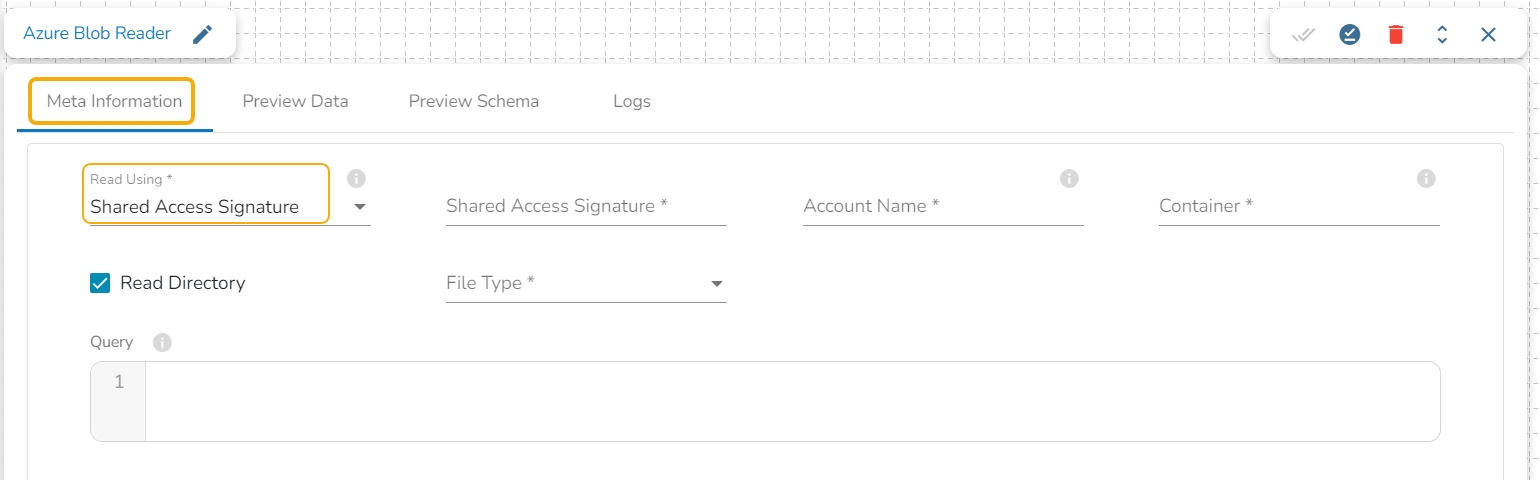This screenshot has height=480, width=1540.
Task: Click the double-checkmark validate icon
Action: [1302, 35]
